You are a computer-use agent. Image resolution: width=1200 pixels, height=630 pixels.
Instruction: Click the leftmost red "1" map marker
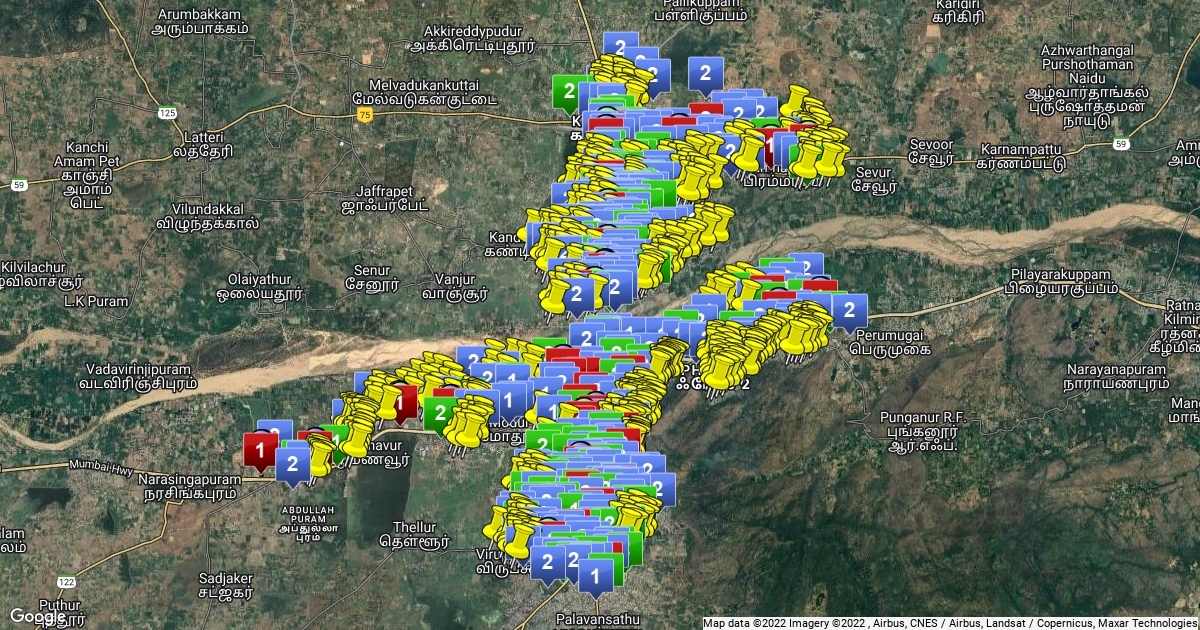pos(261,449)
